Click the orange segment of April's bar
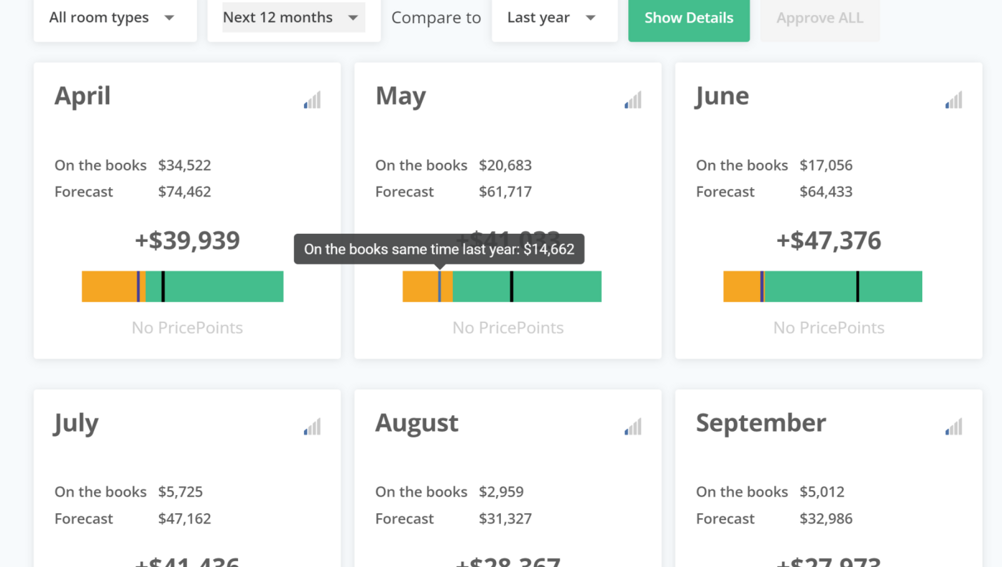 108,287
